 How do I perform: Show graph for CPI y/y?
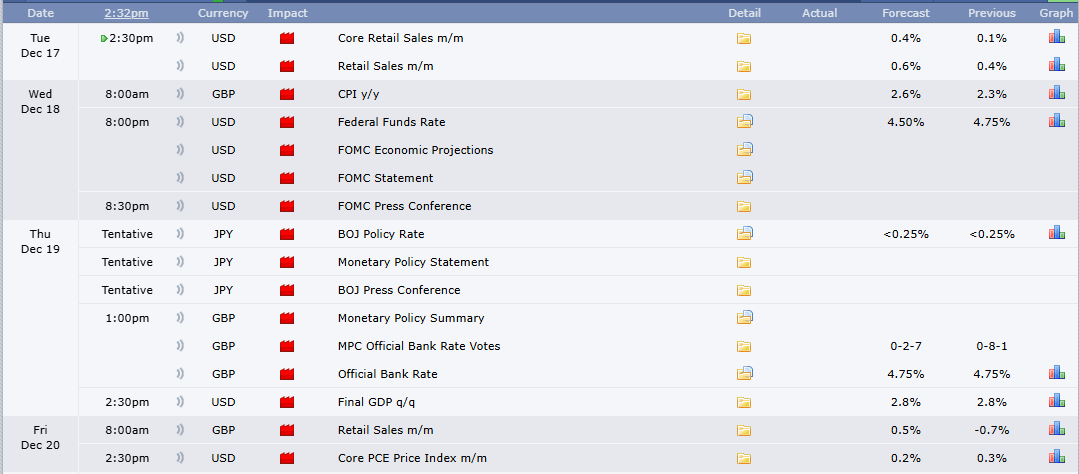coord(1056,93)
